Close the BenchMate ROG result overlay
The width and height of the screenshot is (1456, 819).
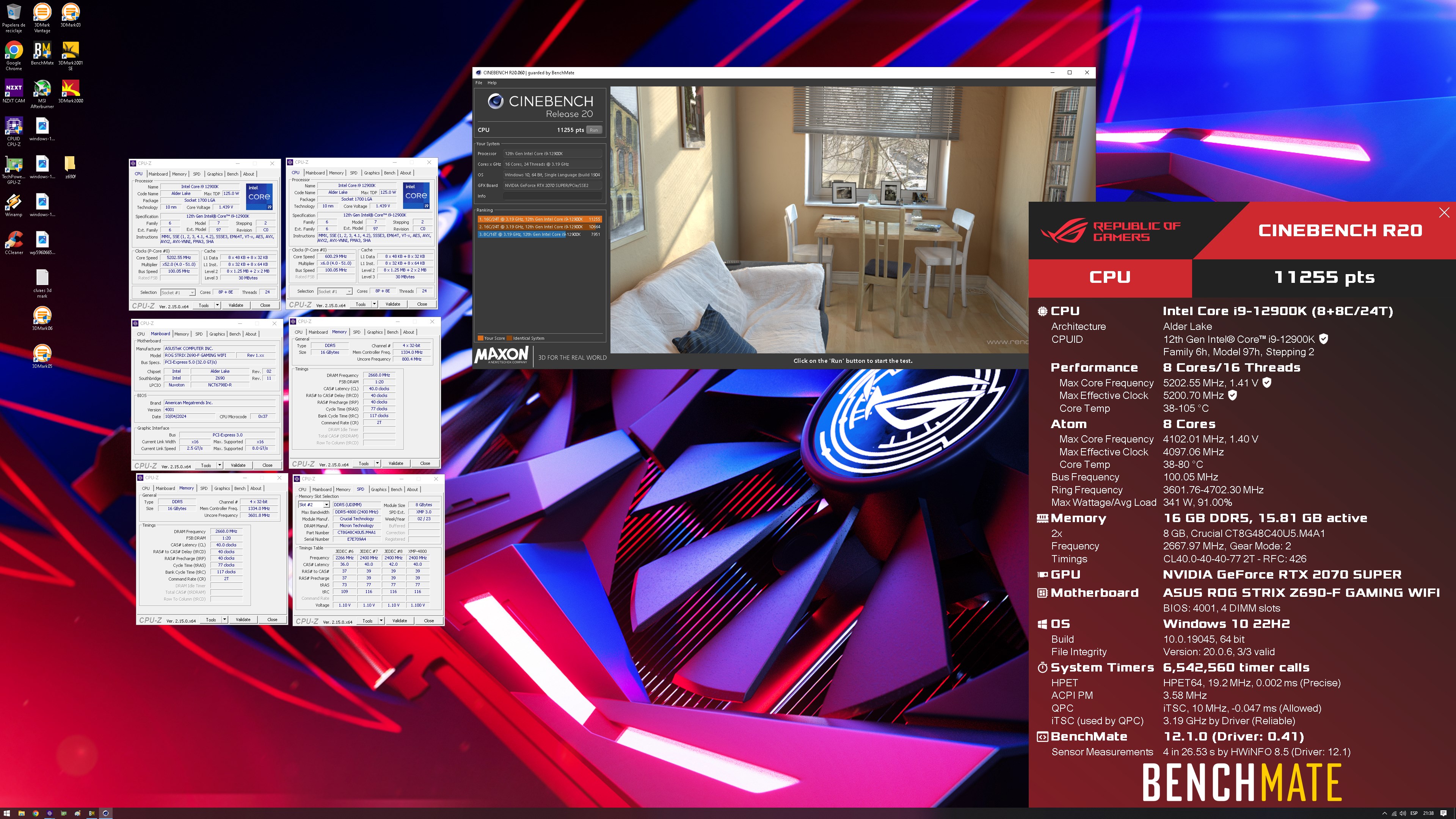coord(1444,212)
